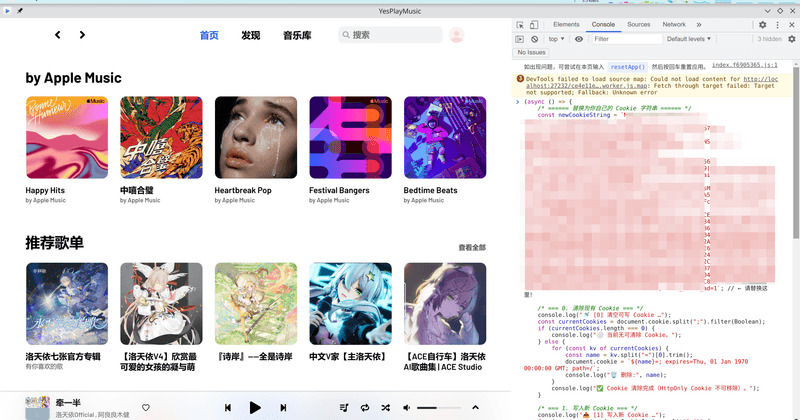Click the app icon in the title bar
The image size is (800, 420).
pos(7,11)
